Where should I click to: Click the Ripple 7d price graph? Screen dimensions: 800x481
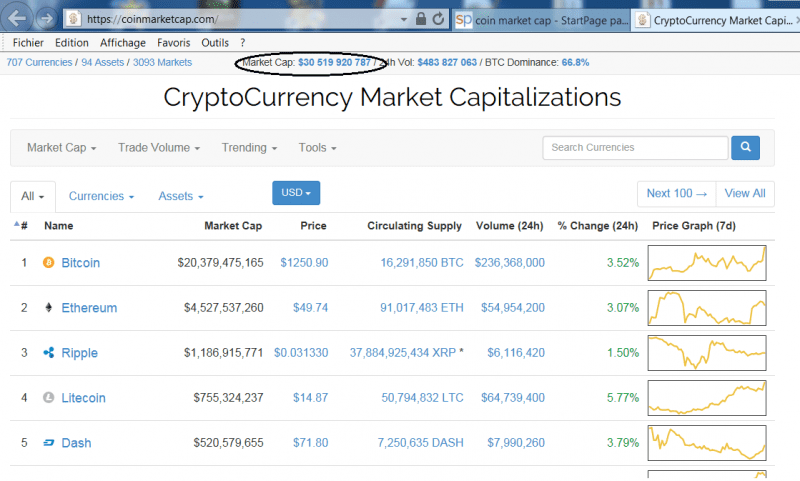click(x=707, y=352)
